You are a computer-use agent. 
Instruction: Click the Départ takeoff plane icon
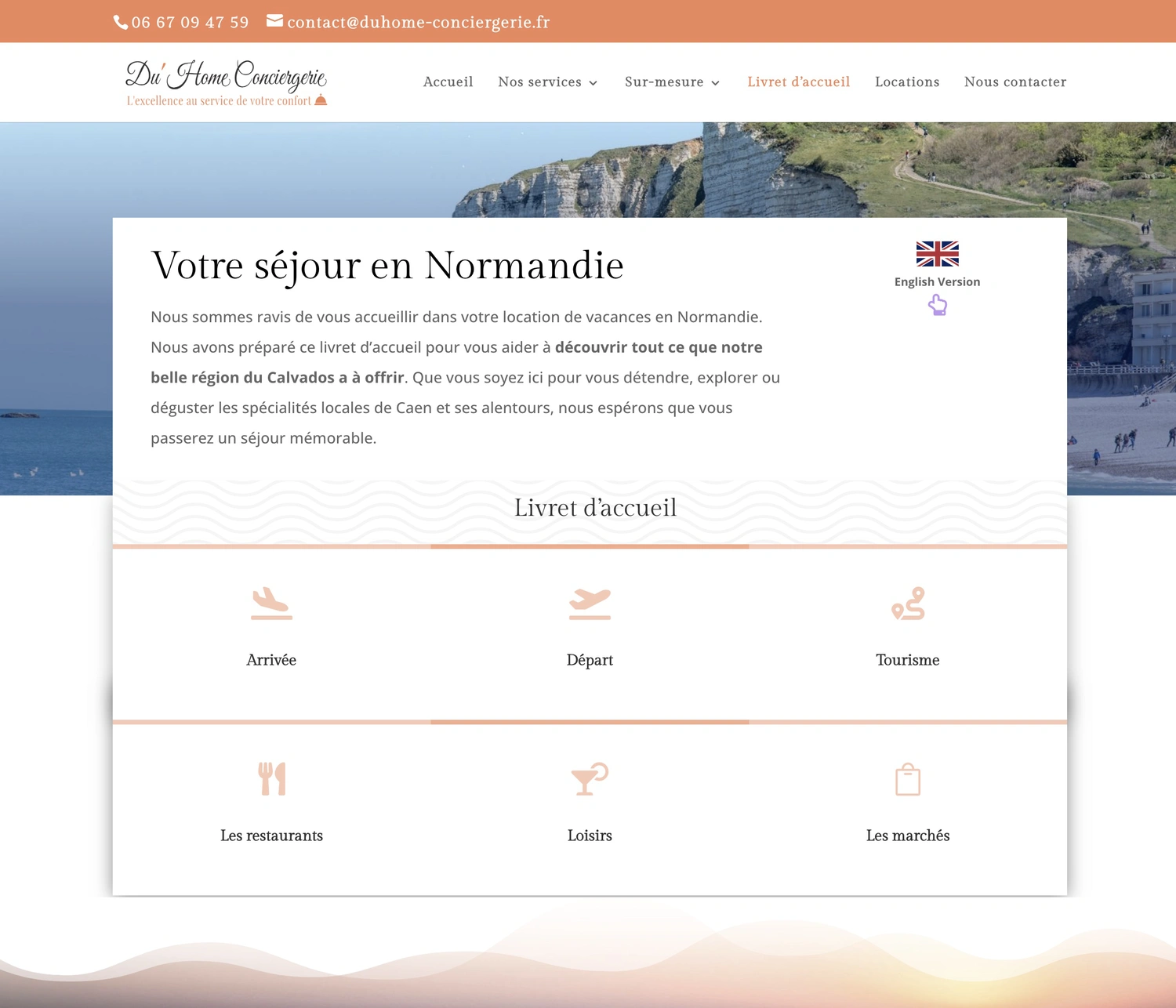pos(590,604)
